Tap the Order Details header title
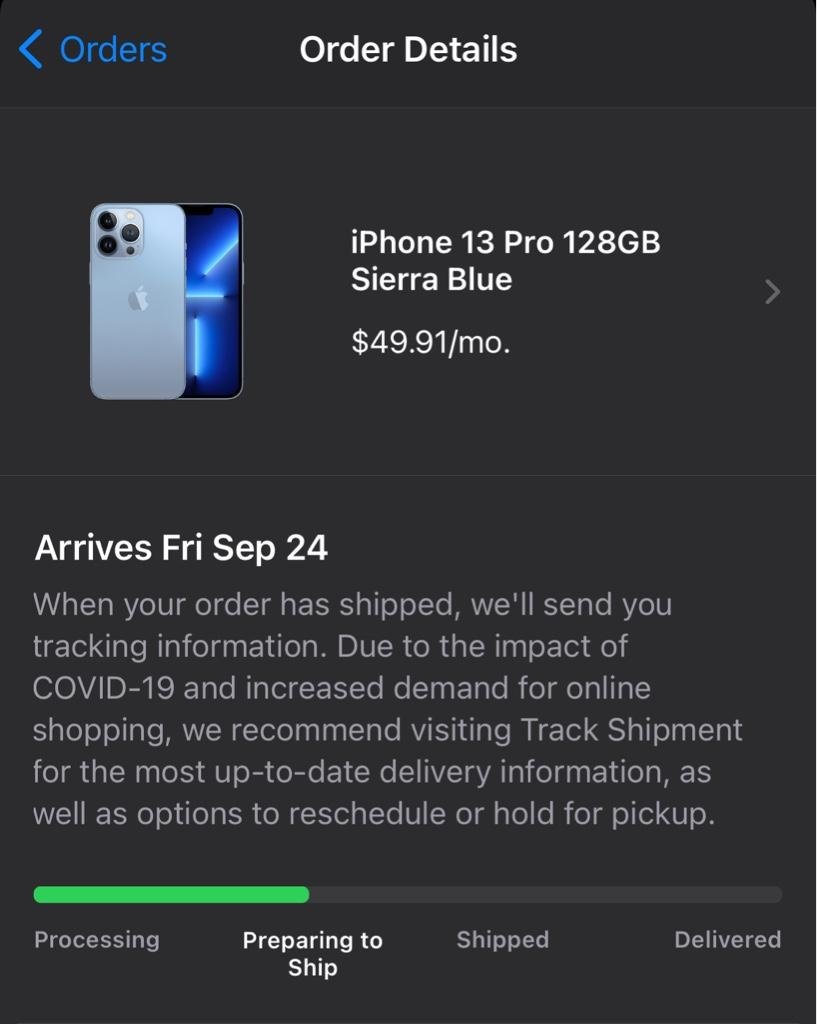This screenshot has height=1024, width=817. click(408, 50)
